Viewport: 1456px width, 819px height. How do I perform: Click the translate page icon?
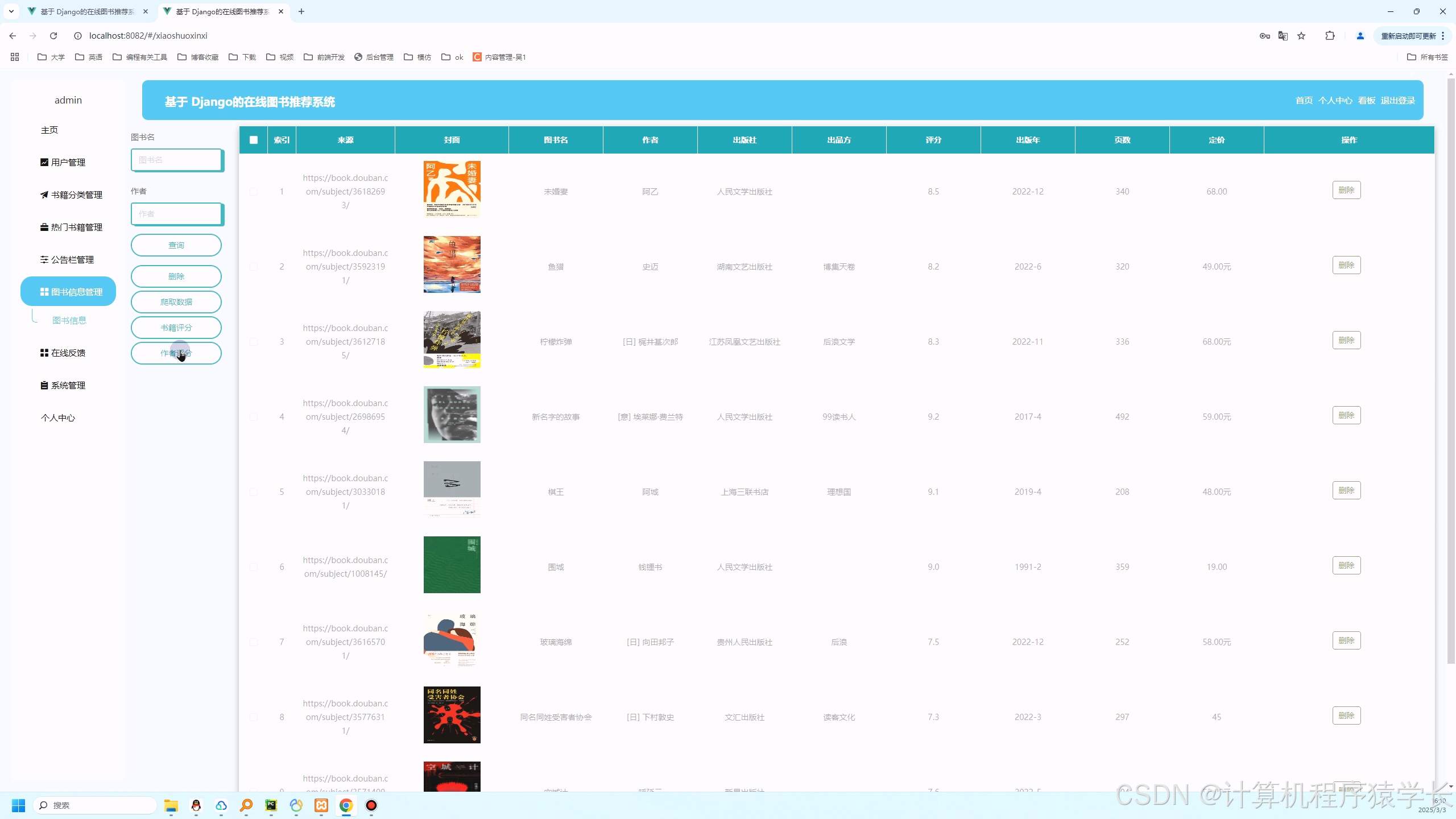pos(1283,36)
